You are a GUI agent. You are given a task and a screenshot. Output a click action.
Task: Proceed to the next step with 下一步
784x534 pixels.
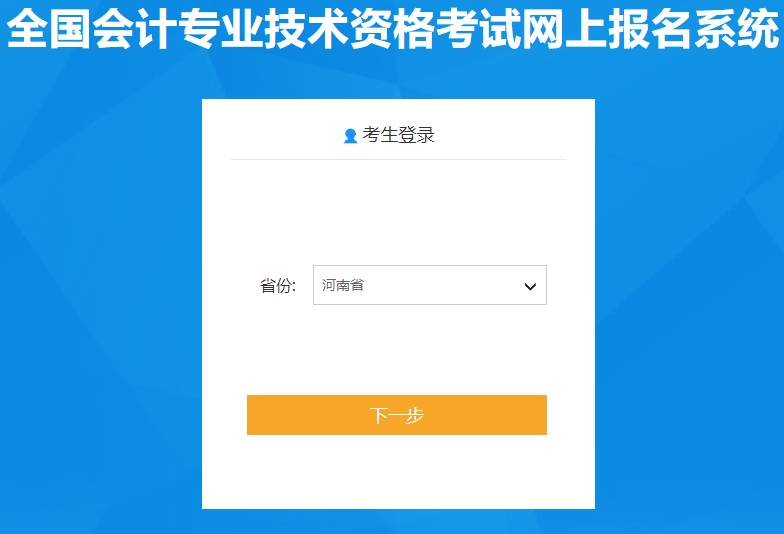click(396, 415)
